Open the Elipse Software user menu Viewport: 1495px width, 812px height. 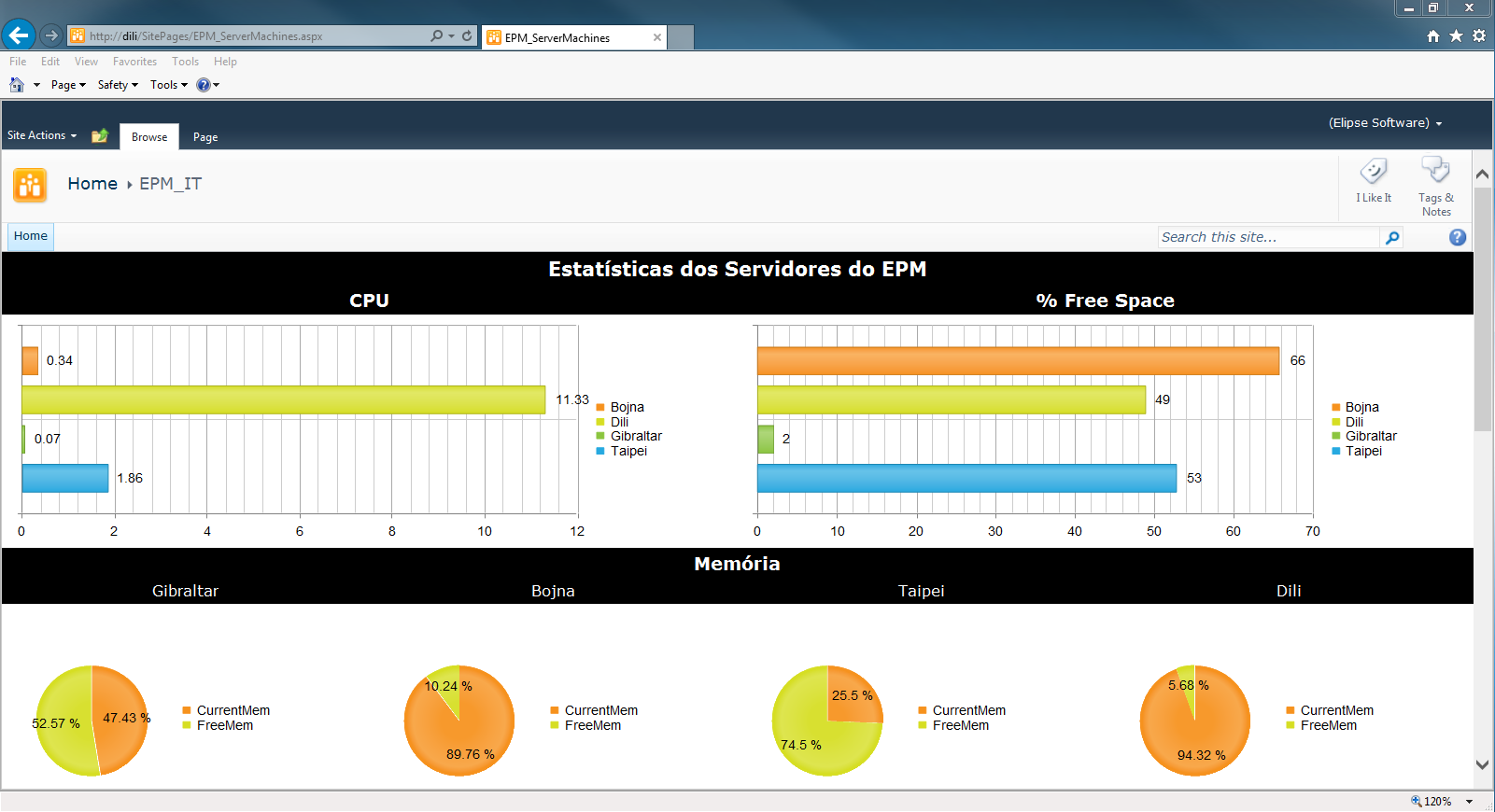point(1385,122)
